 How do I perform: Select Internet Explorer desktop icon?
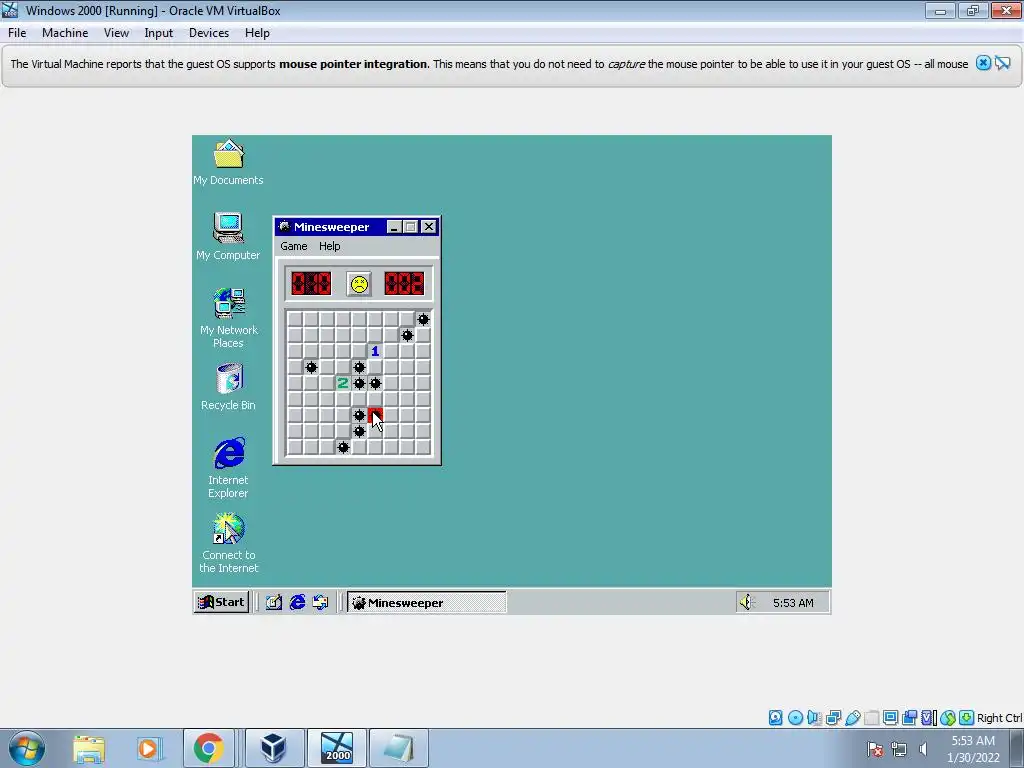pos(229,468)
